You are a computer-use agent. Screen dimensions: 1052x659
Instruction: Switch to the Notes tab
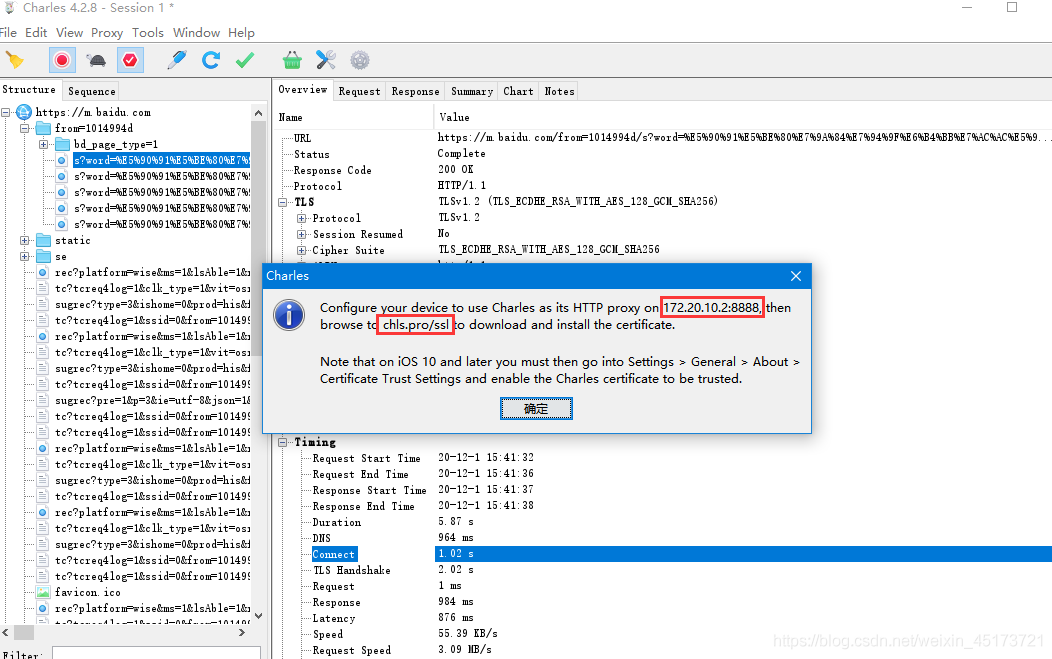click(x=560, y=91)
